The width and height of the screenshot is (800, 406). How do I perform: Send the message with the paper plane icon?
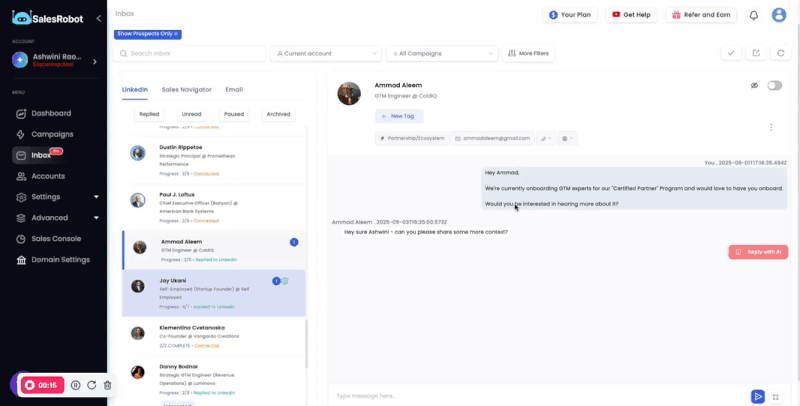pyautogui.click(x=758, y=397)
